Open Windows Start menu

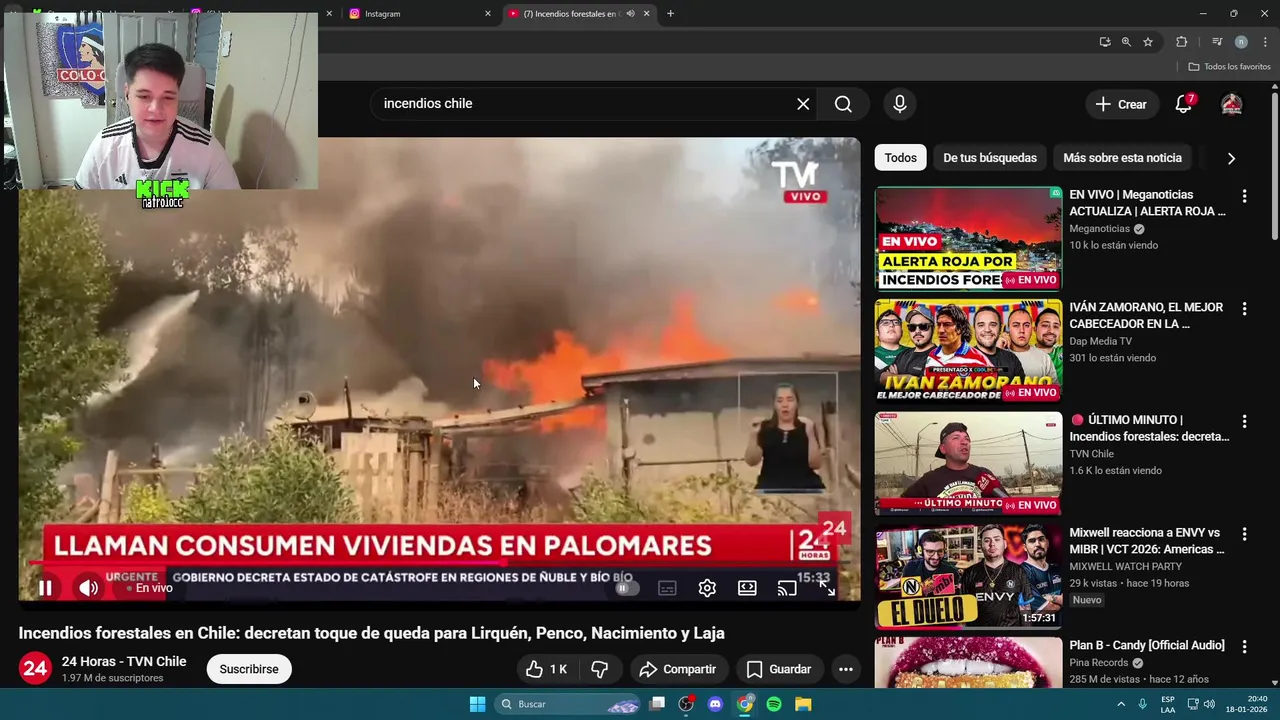point(477,704)
